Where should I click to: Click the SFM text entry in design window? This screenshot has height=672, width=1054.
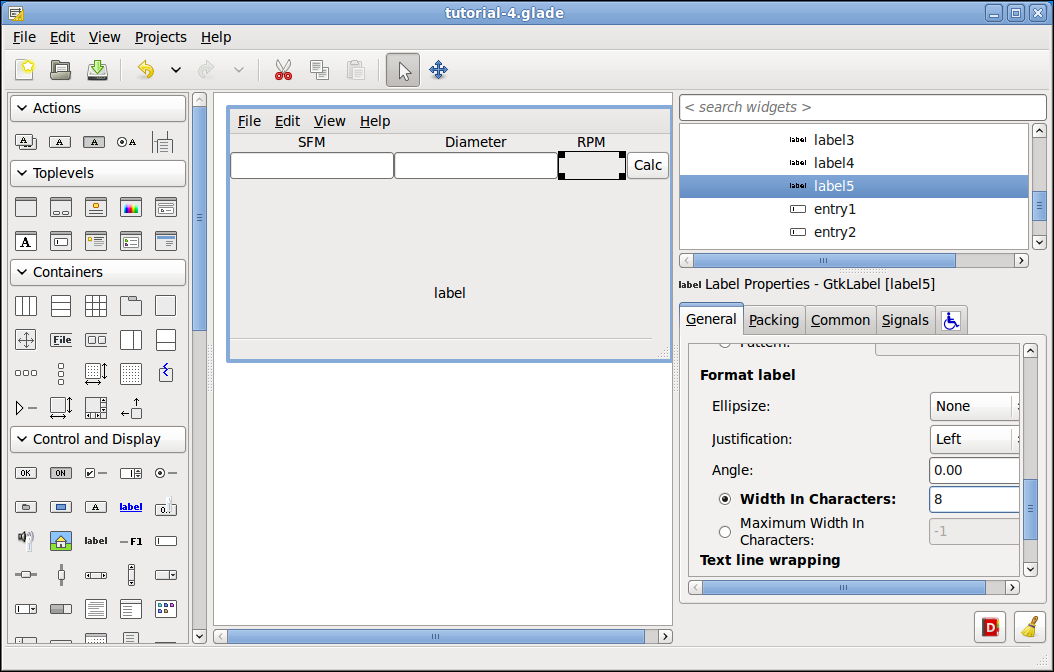312,165
